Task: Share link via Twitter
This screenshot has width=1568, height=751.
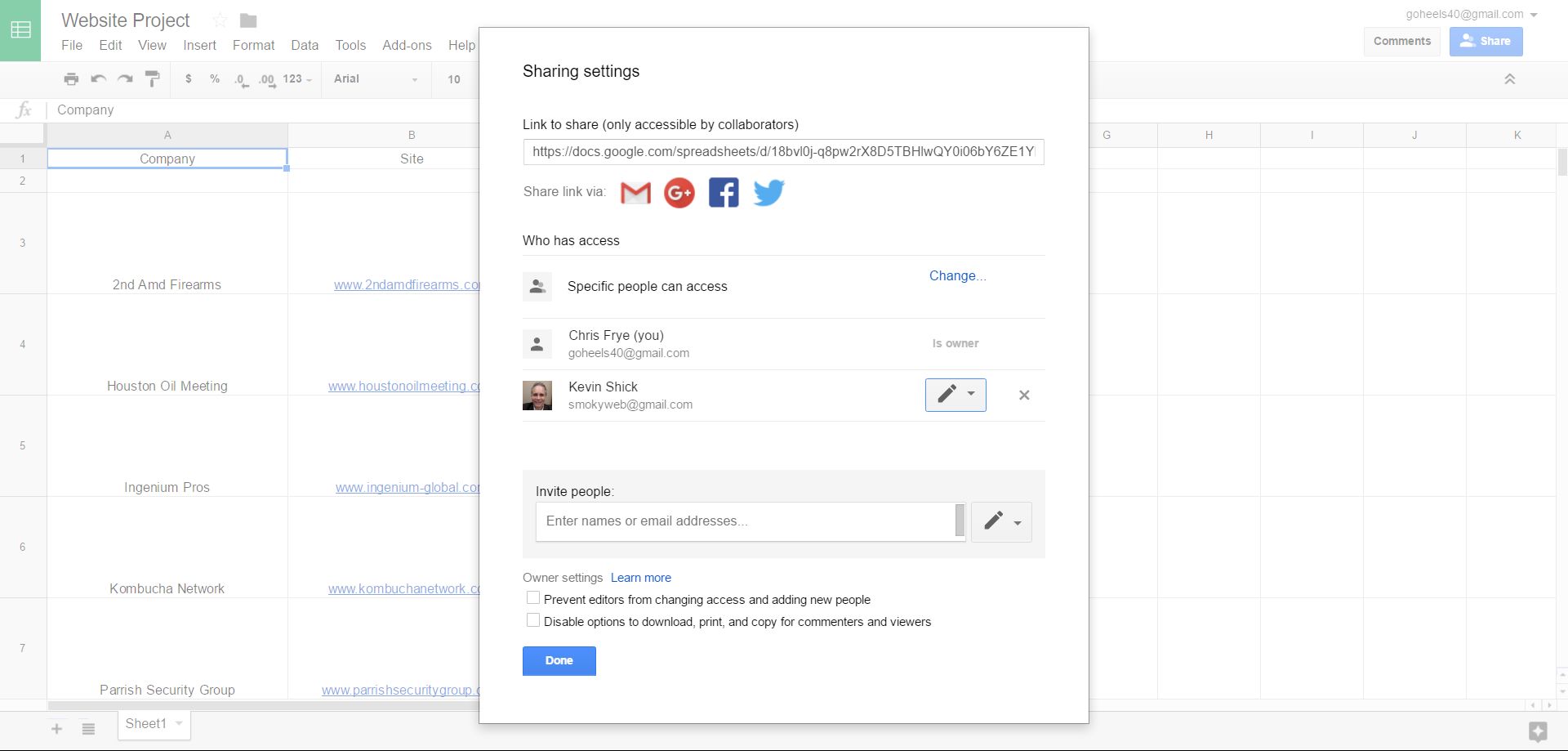Action: point(768,193)
